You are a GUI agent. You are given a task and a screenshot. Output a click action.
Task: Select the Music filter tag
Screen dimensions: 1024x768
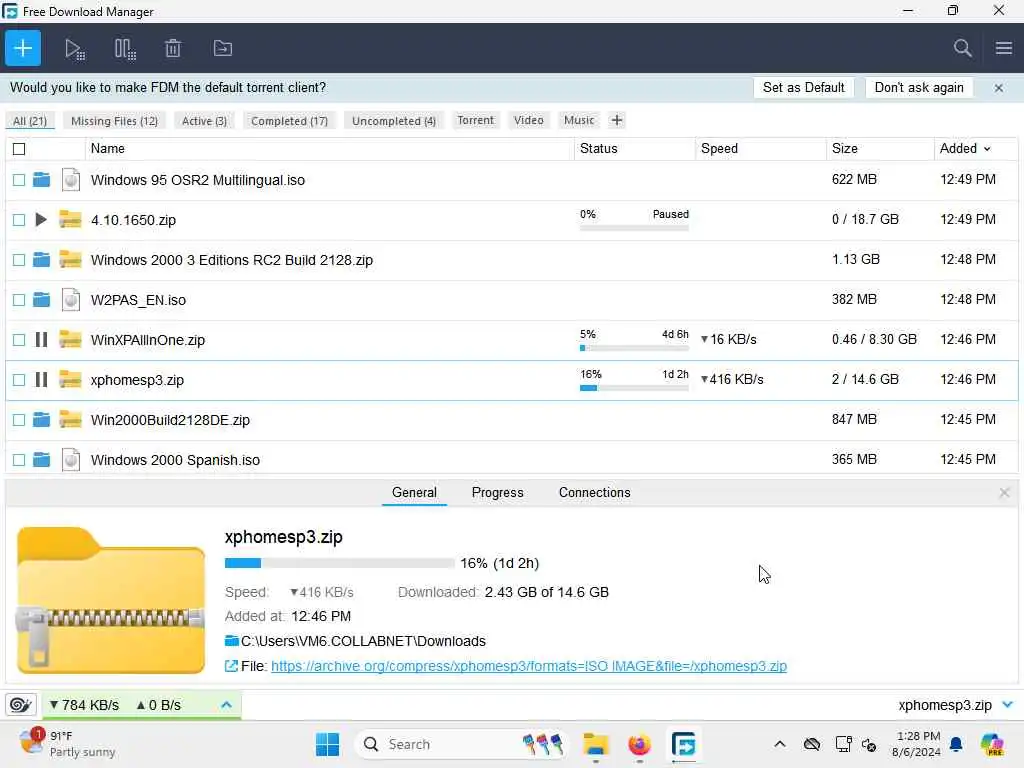(579, 120)
